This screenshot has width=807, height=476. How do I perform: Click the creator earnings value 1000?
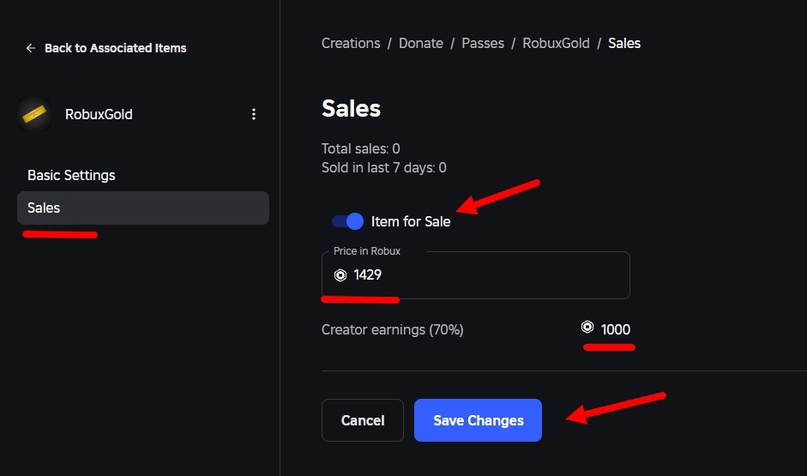click(616, 330)
